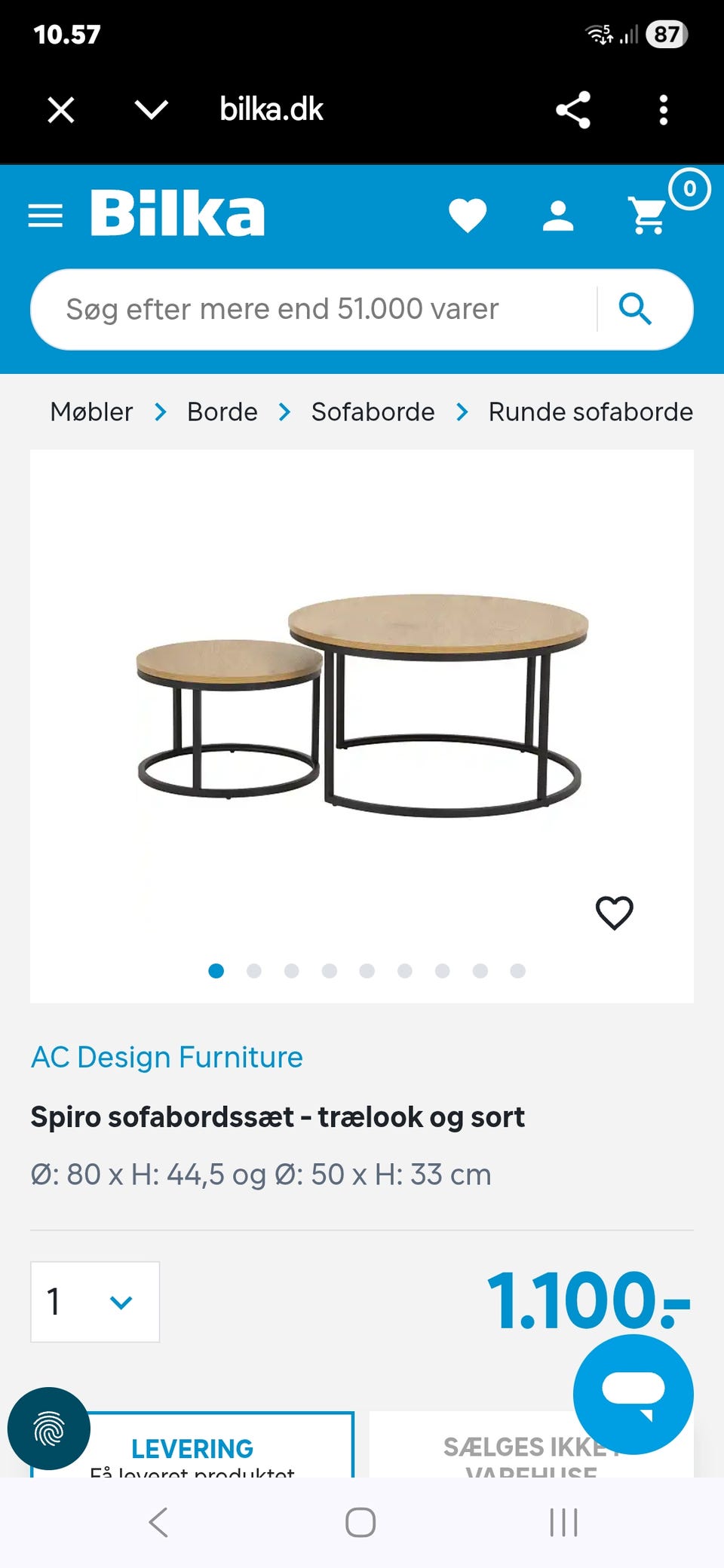This screenshot has height=1568, width=724.
Task: Open the shopping cart
Action: click(x=649, y=216)
